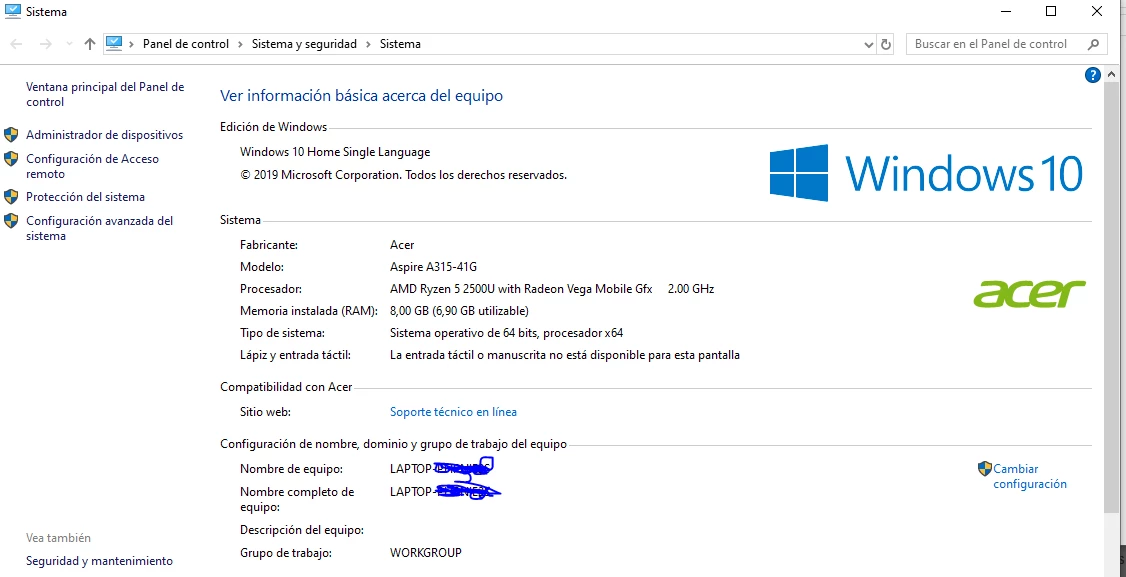The height and width of the screenshot is (577, 1126).
Task: Minimize the Sistema window
Action: [x=1006, y=11]
